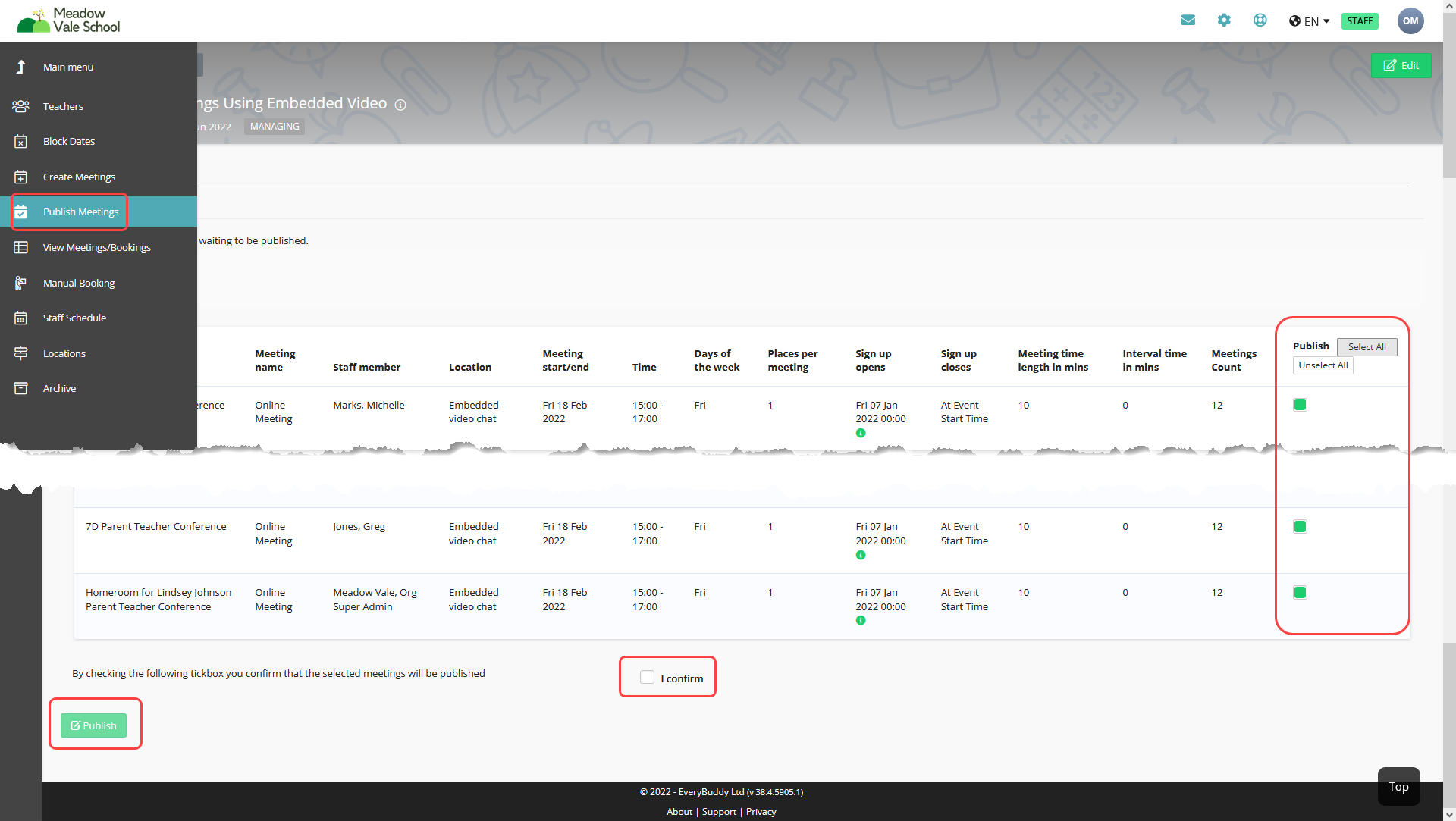Go to View Meetings/Bookings menu item
The width and height of the screenshot is (1456, 821).
coord(96,247)
